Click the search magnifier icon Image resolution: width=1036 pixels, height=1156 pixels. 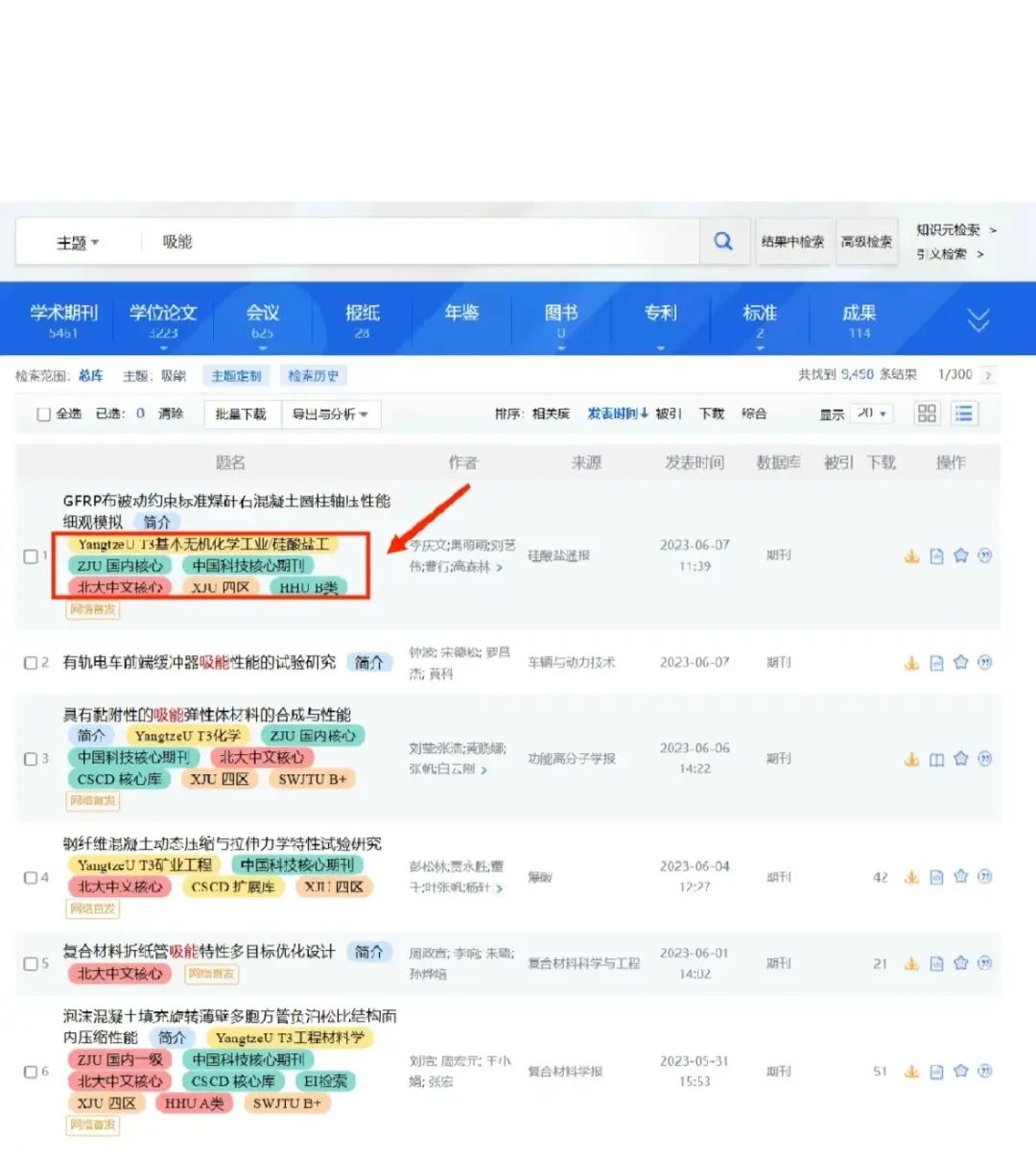coord(723,241)
